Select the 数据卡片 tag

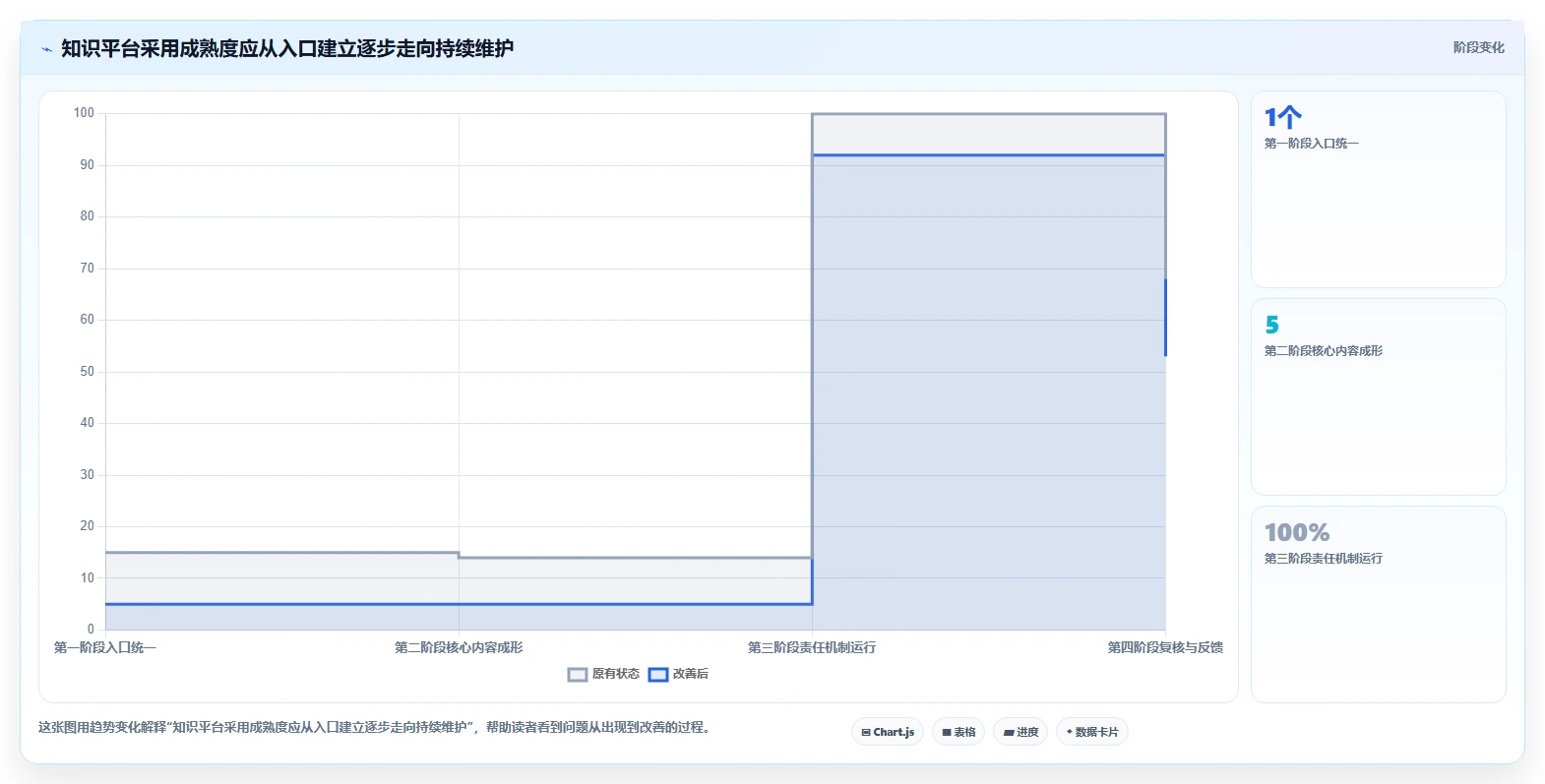tap(1092, 732)
